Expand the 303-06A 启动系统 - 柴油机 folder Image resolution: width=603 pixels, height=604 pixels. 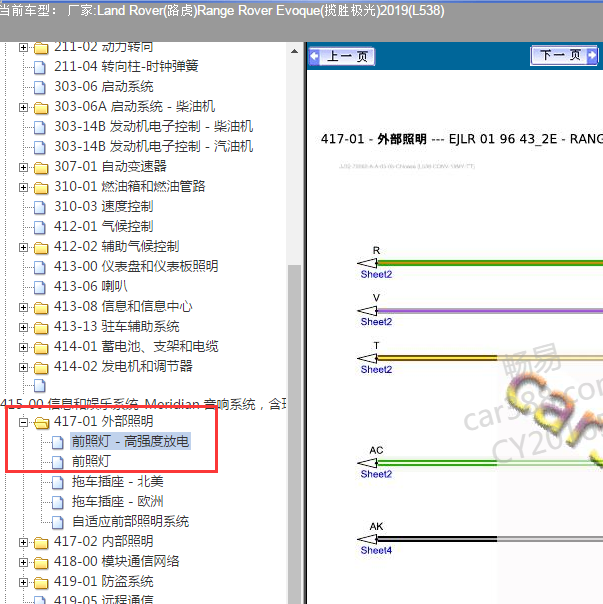23,107
